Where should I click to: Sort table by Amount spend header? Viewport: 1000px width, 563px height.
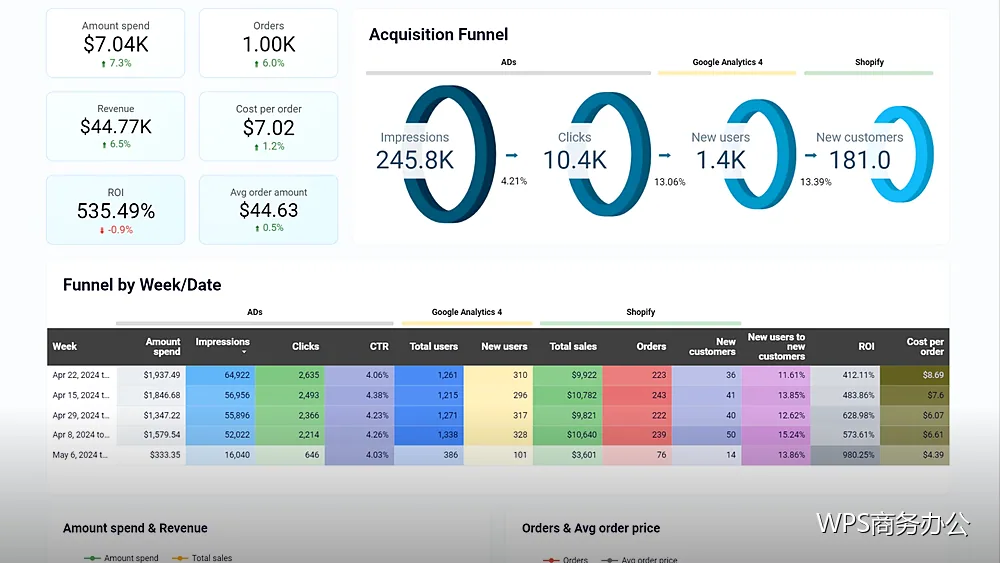(163, 346)
